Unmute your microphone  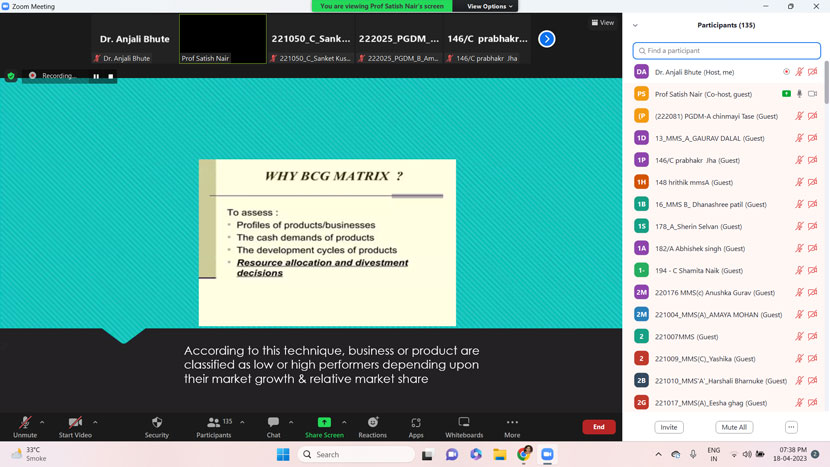pos(25,426)
